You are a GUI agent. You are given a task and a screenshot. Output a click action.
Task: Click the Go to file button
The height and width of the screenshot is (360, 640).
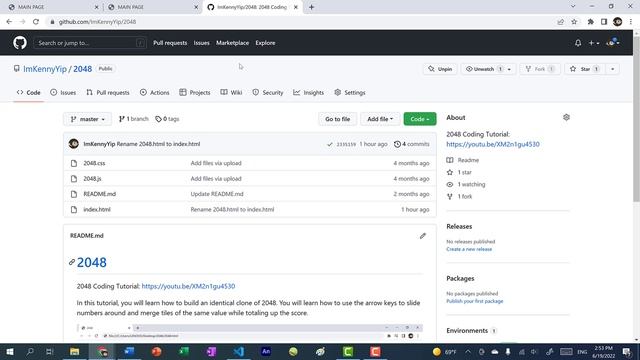(x=338, y=119)
